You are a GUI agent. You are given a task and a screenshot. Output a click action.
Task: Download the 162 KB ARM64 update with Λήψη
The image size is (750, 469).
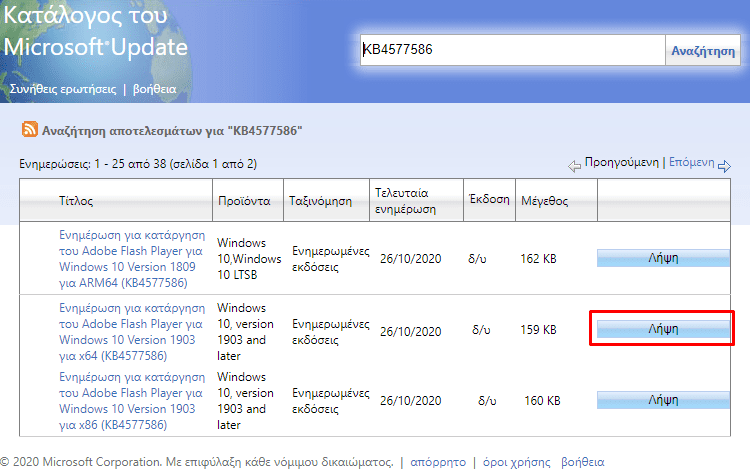point(663,258)
